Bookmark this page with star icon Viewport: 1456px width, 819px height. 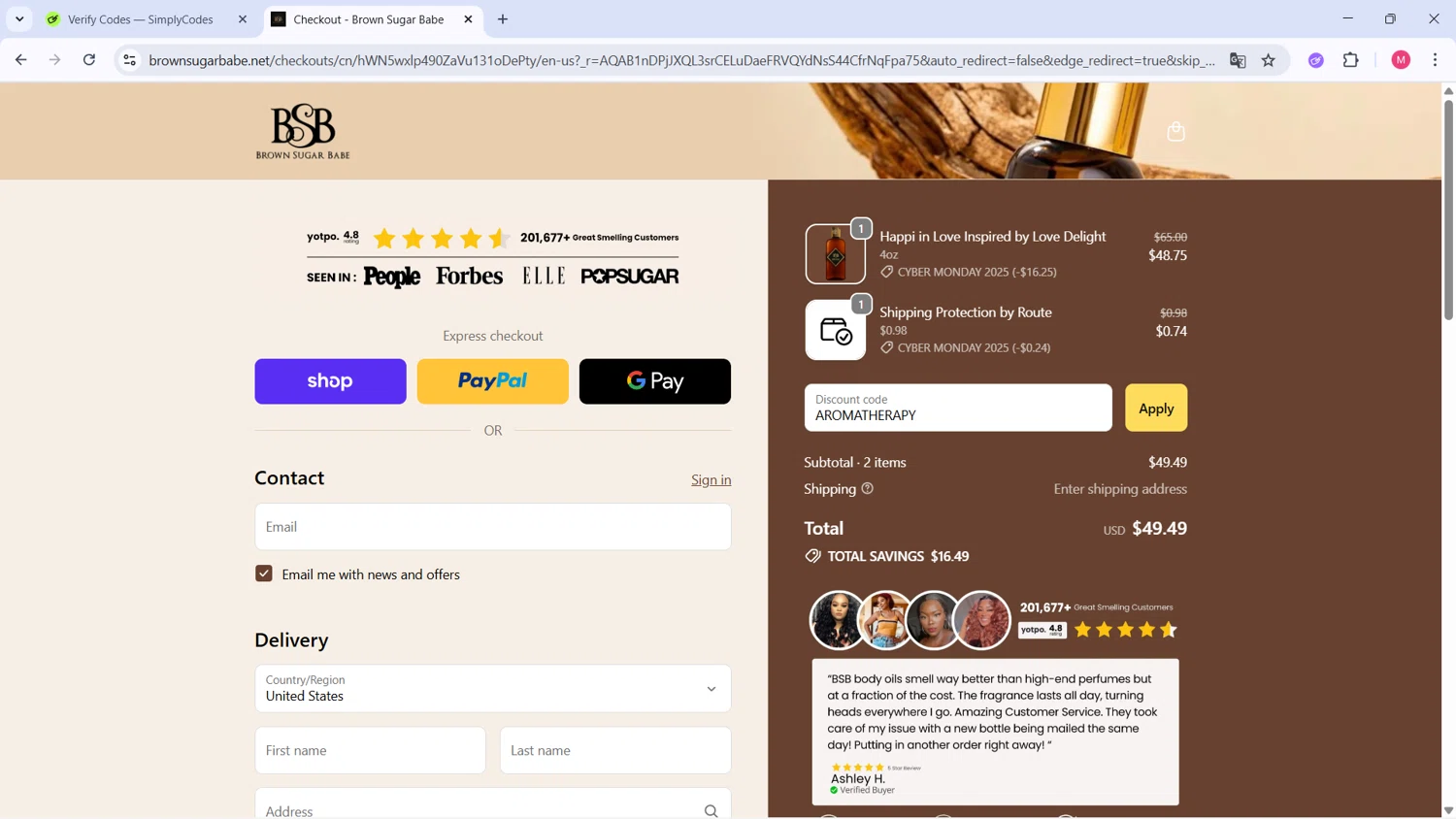[x=1269, y=60]
